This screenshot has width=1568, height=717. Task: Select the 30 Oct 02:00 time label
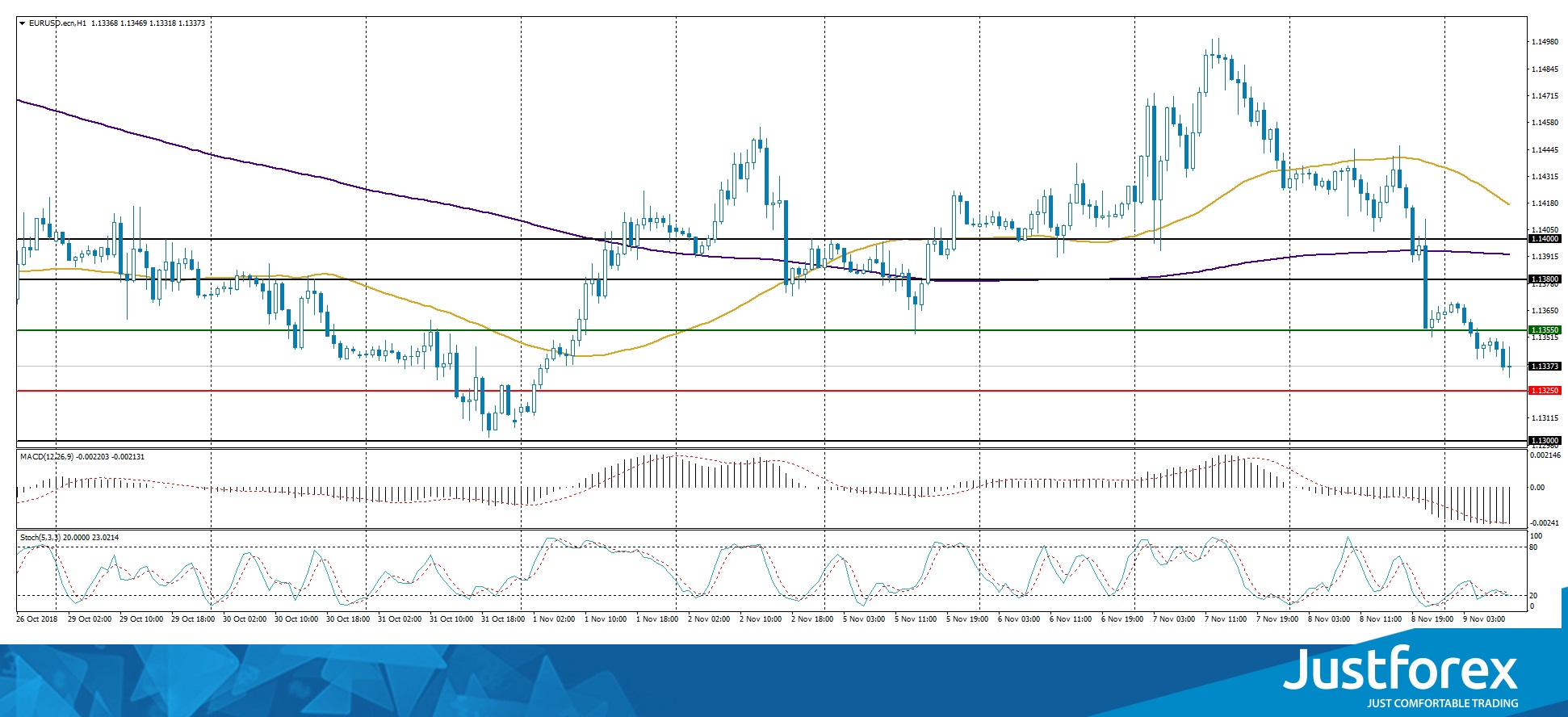tap(245, 619)
